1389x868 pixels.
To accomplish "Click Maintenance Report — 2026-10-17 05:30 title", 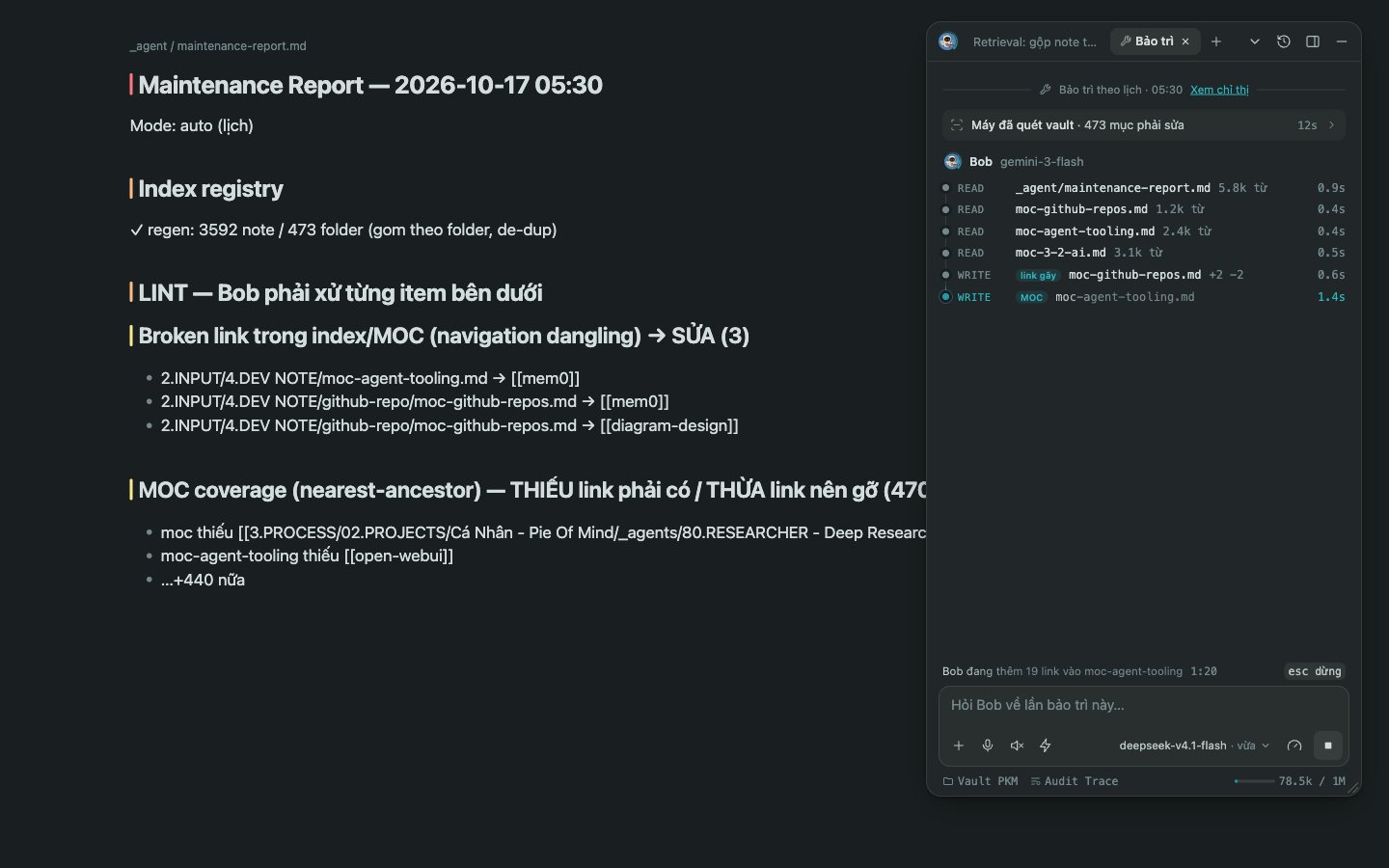I will coord(370,85).
